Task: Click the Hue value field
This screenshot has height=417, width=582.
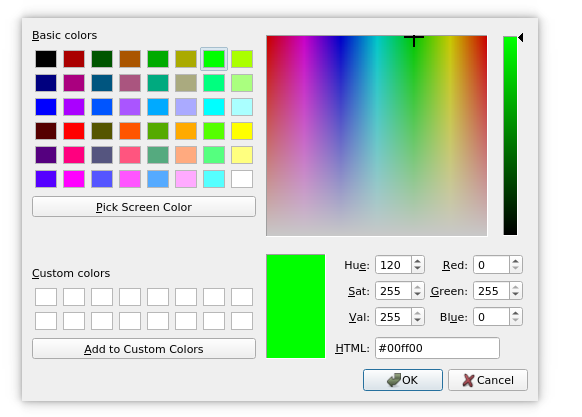Action: pyautogui.click(x=393, y=265)
